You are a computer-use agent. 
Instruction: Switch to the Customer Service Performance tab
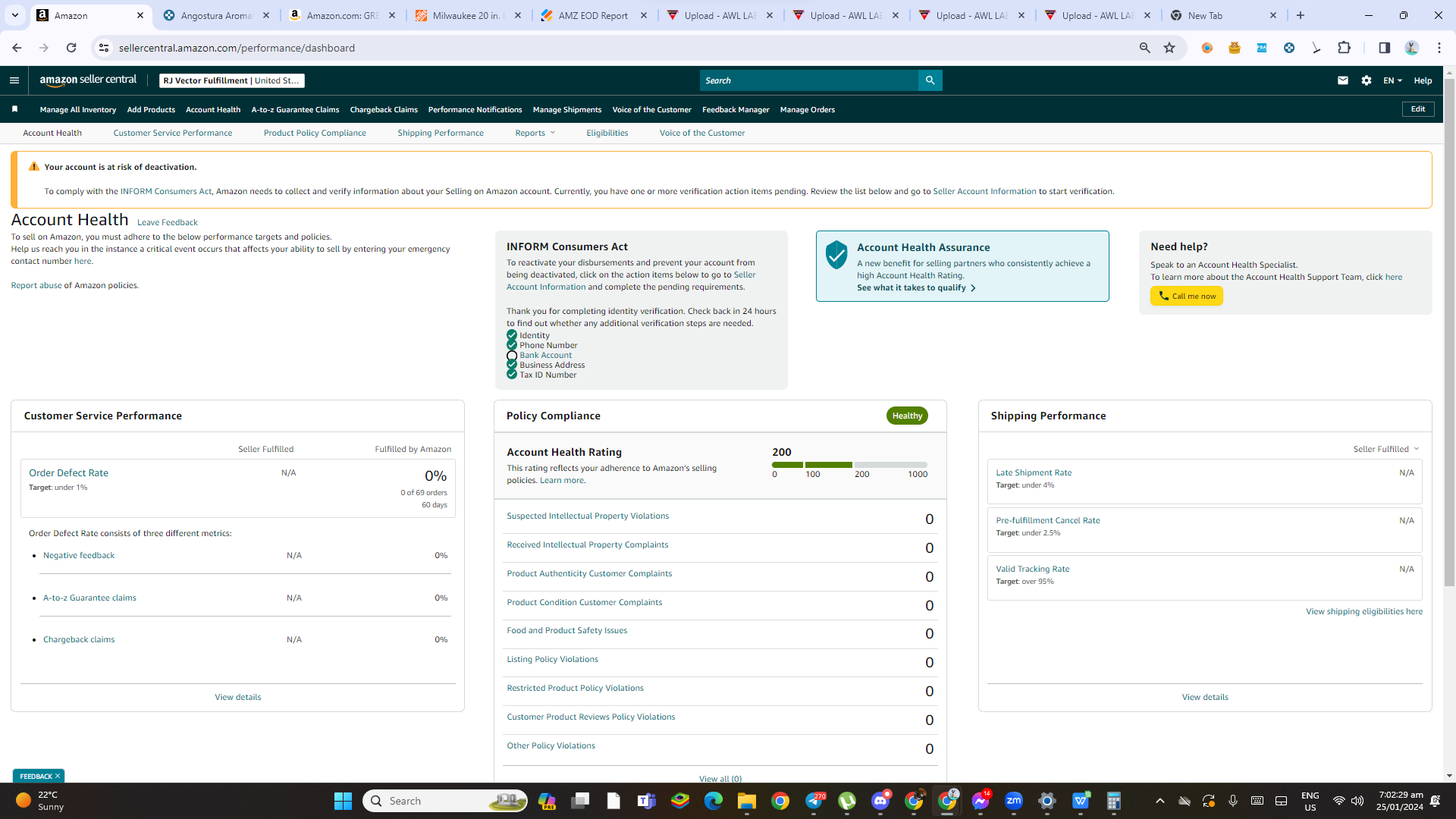pyautogui.click(x=173, y=133)
